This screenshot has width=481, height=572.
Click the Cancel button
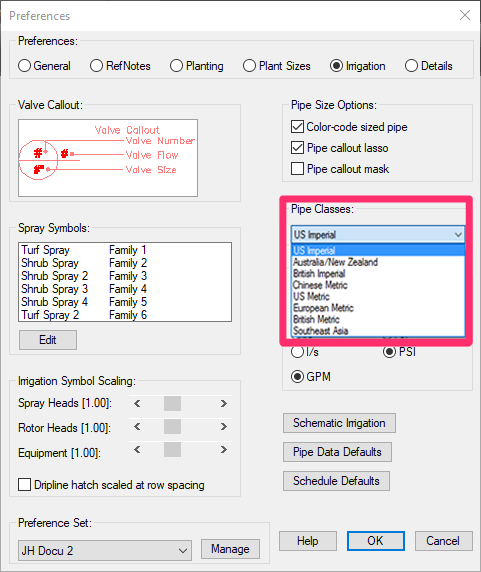click(x=443, y=541)
